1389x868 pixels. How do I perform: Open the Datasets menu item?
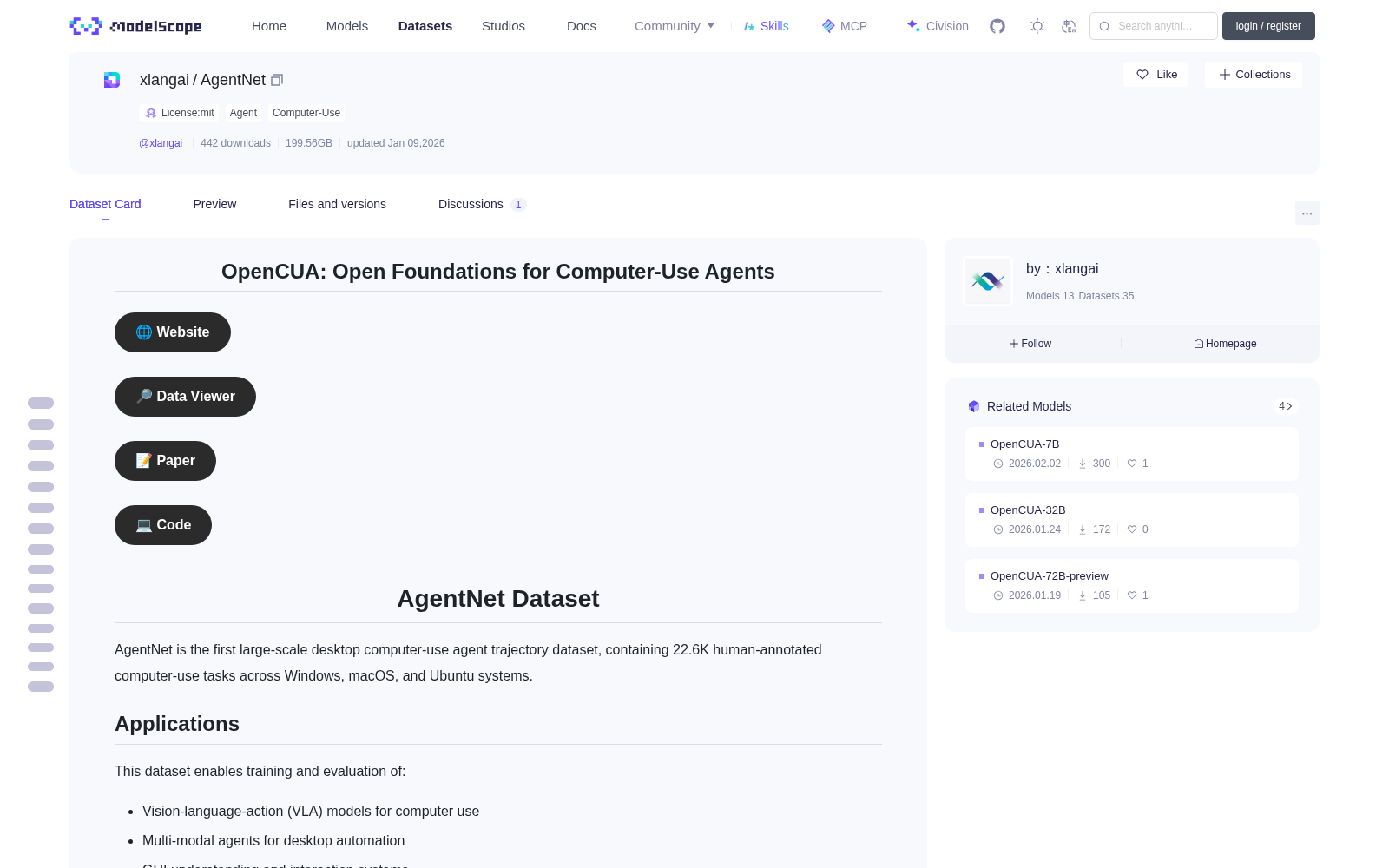[x=425, y=26]
